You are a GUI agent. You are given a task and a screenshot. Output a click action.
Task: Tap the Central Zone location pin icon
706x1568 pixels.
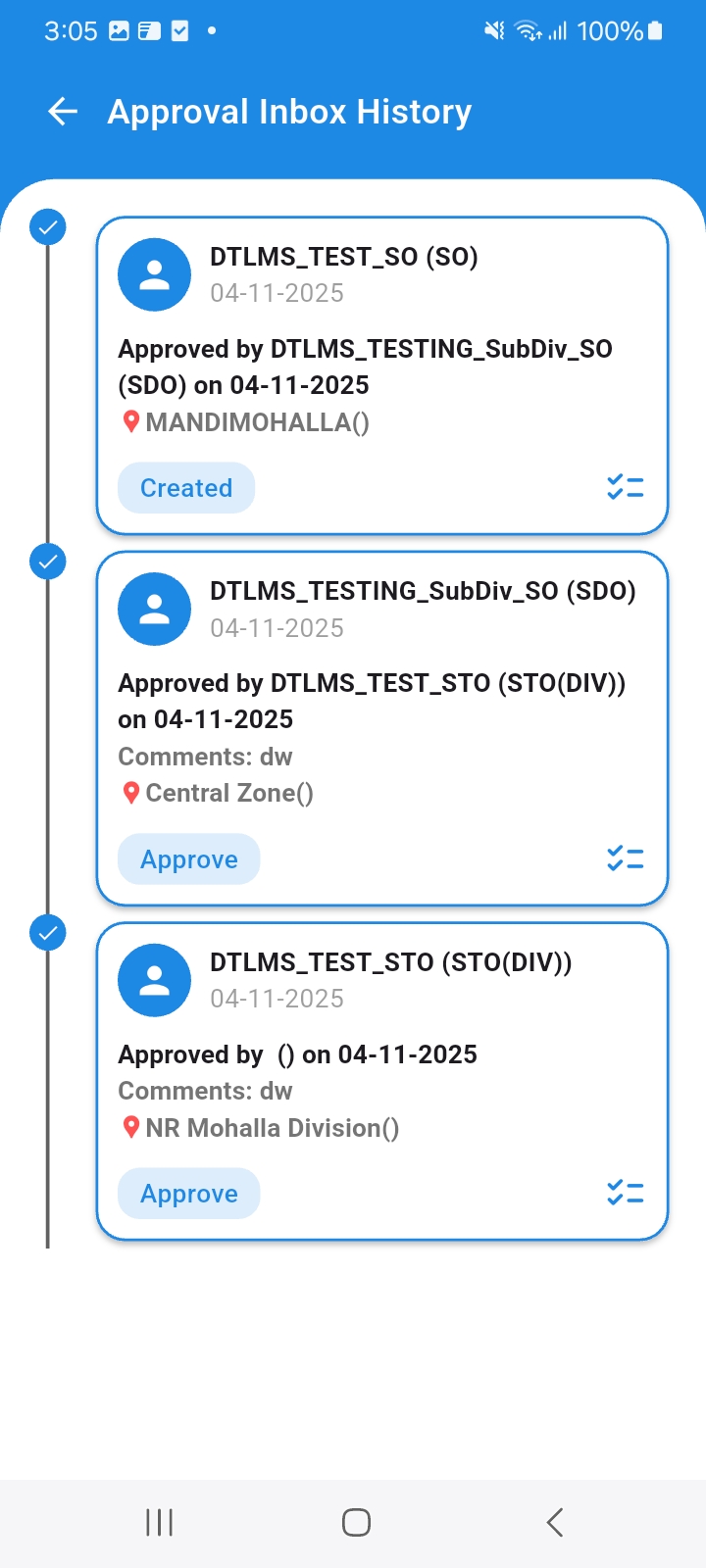point(130,793)
